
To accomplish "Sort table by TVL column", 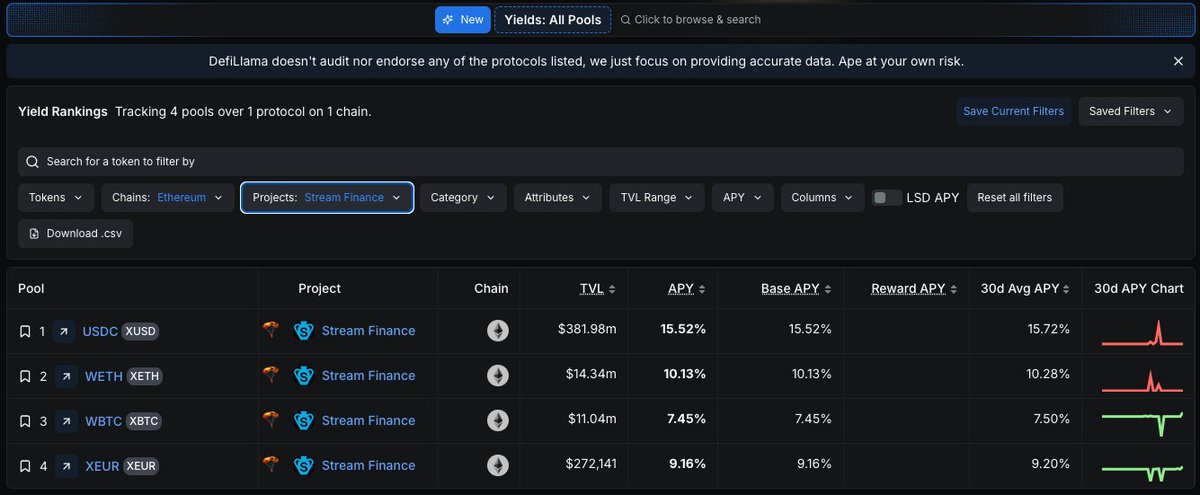I will pos(598,289).
